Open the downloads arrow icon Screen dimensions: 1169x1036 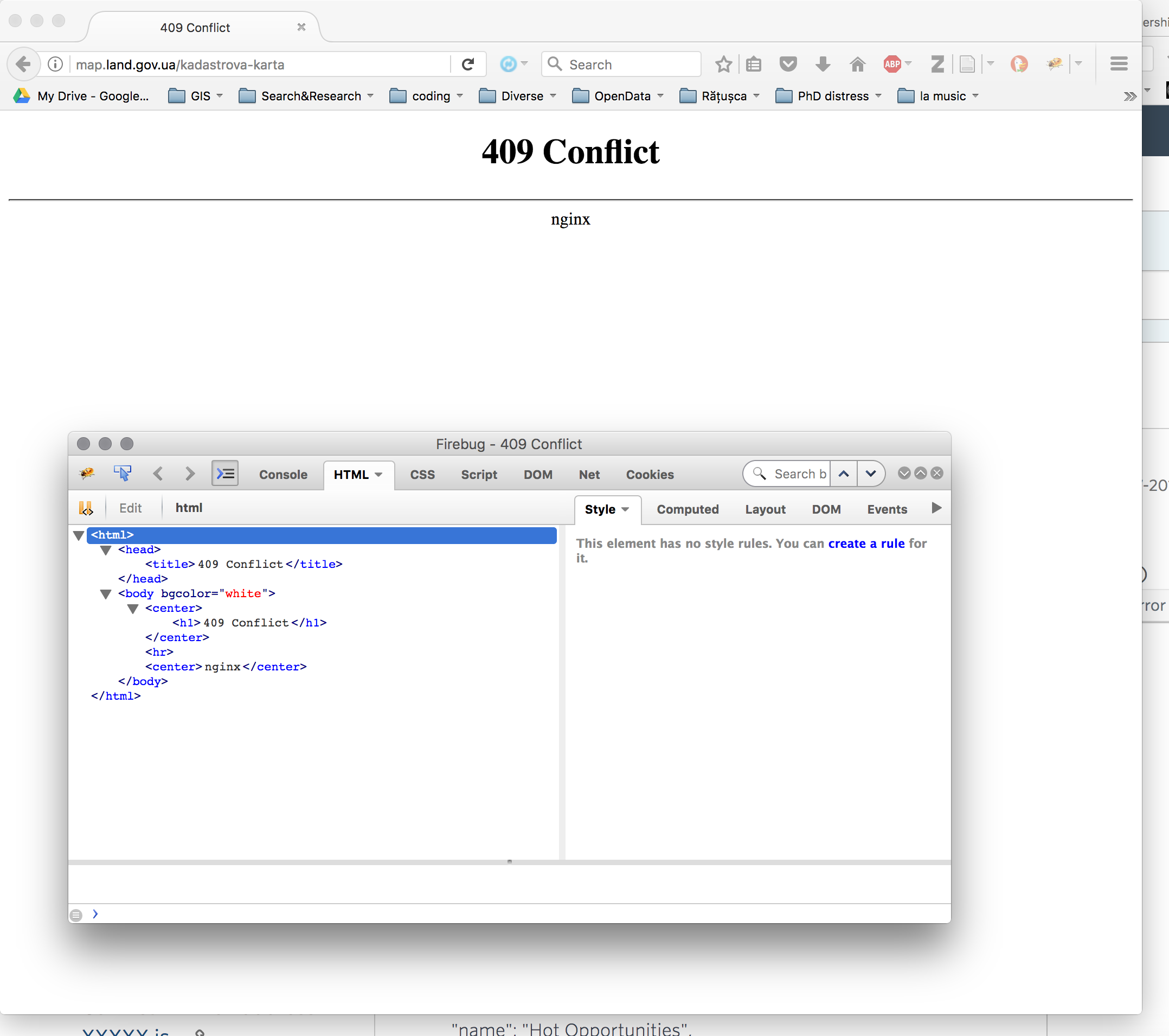(823, 64)
